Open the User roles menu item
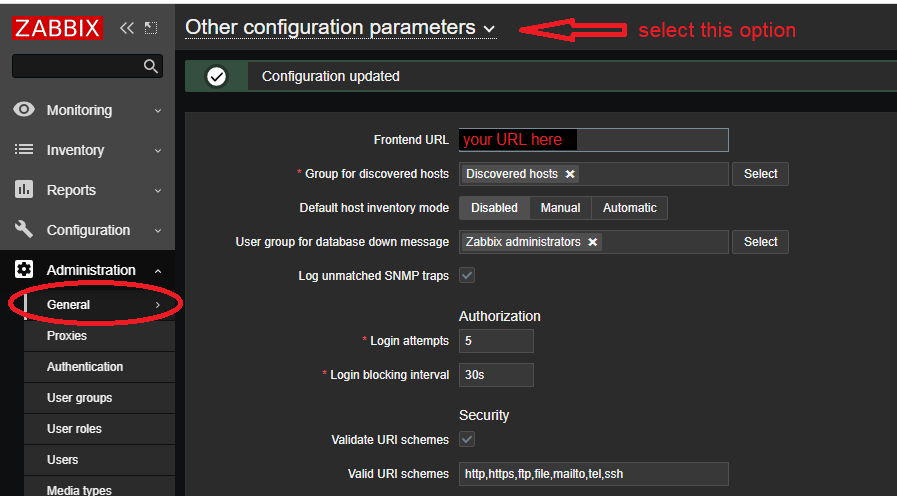 click(74, 429)
